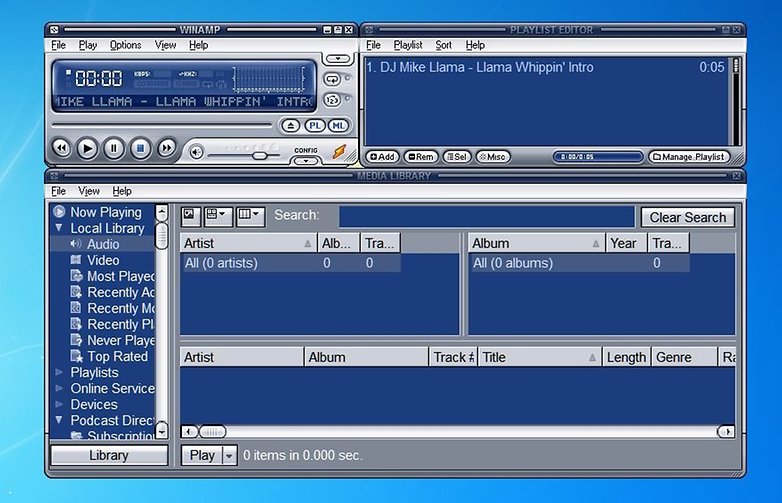
Task: Toggle repeat mode button
Action: [332, 79]
